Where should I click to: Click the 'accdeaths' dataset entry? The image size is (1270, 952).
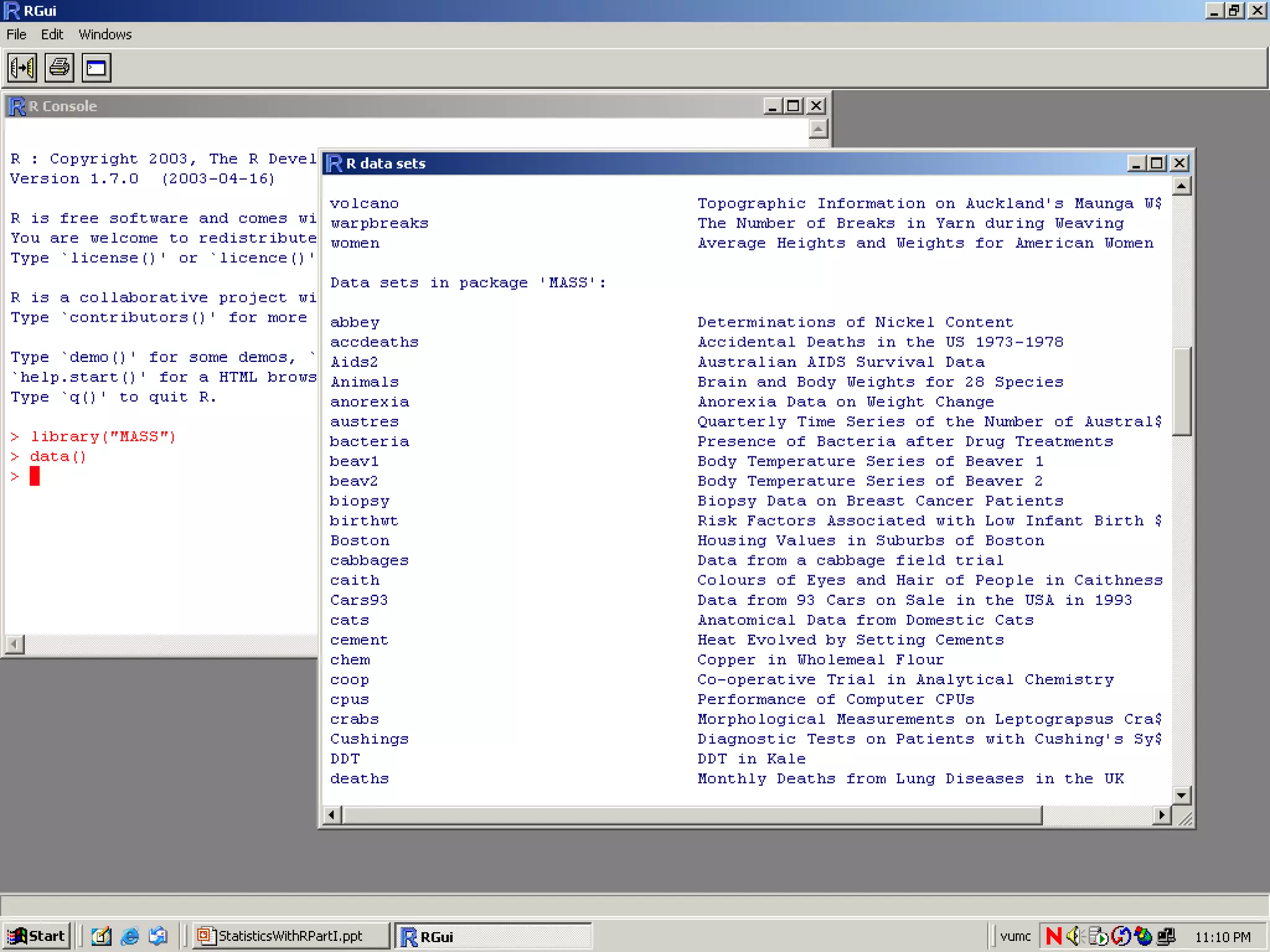coord(375,342)
